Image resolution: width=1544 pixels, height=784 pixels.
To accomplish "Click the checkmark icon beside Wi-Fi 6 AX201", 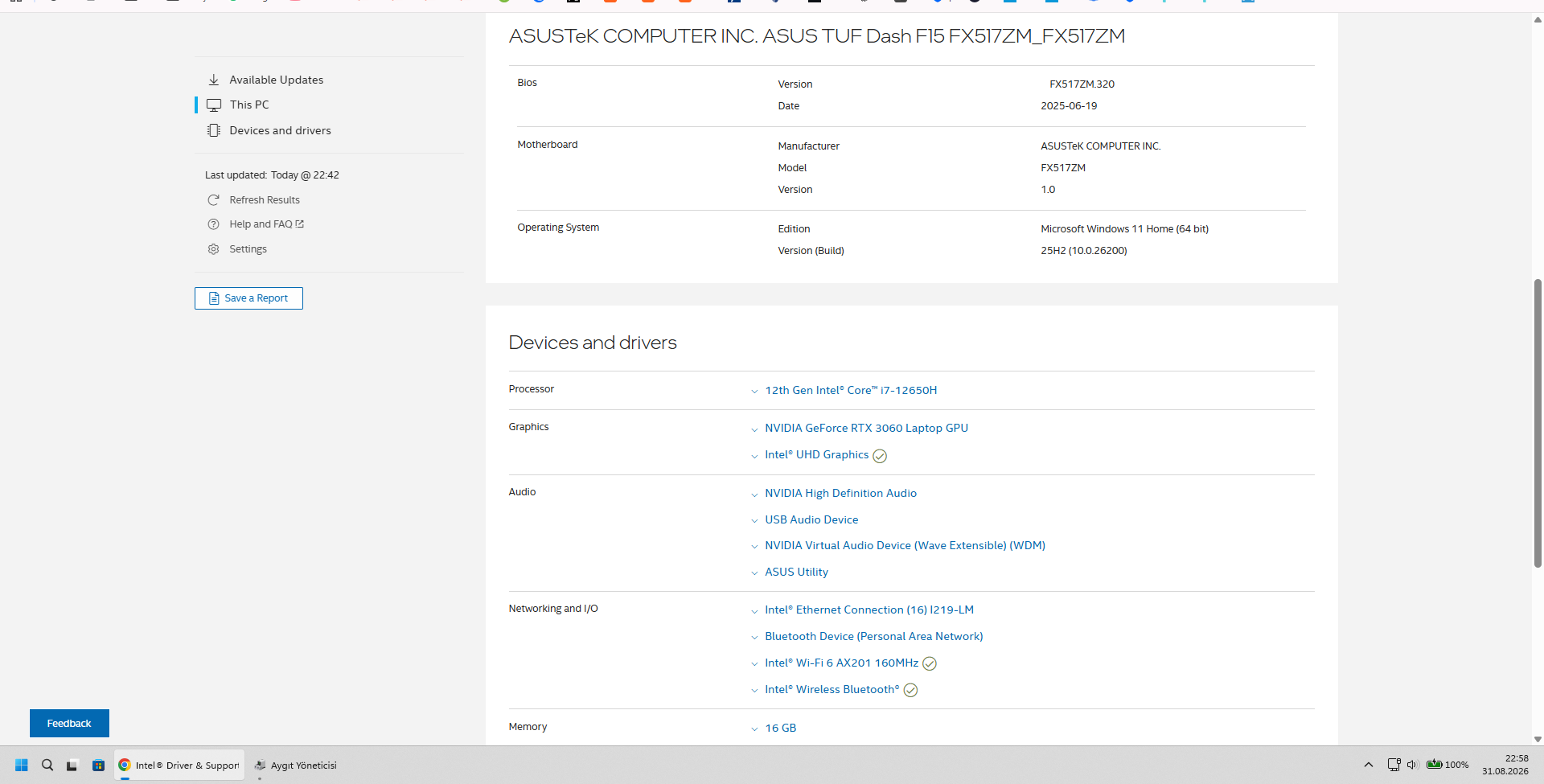I will coord(930,663).
